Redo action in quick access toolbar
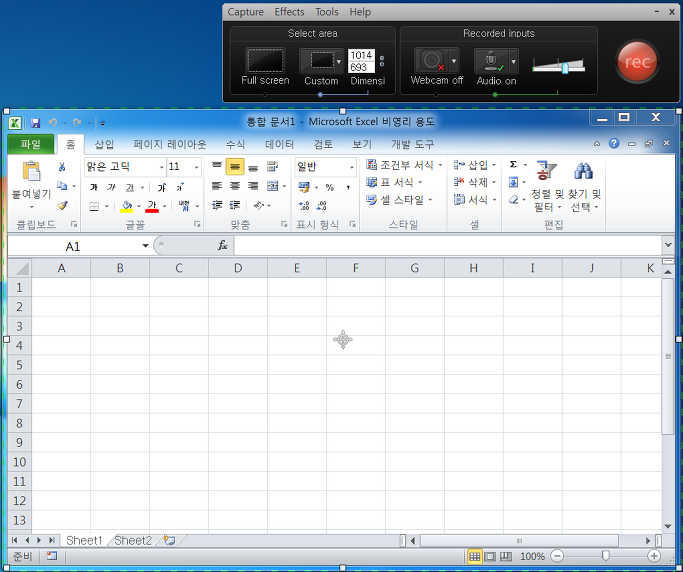This screenshot has height=572, width=683. point(77,123)
